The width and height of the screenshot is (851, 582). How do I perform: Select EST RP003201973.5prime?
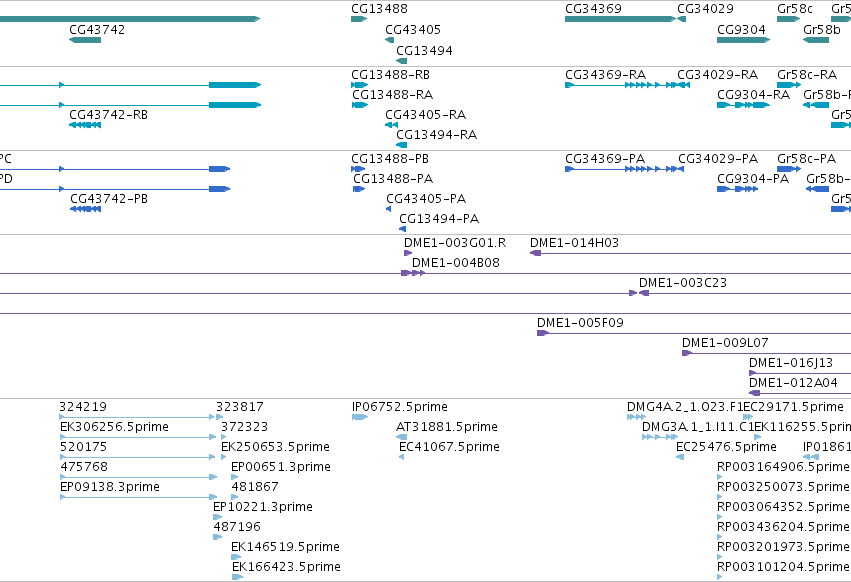[x=720, y=558]
